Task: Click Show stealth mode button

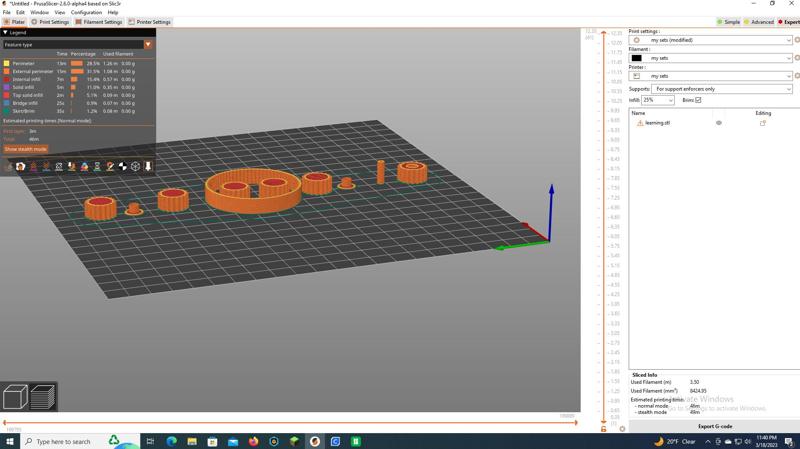Action: click(26, 149)
